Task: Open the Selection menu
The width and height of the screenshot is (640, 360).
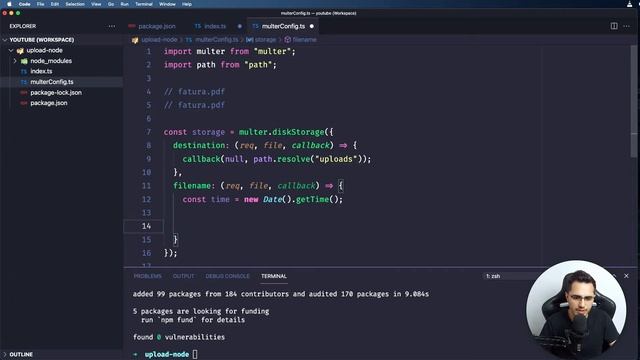Action: 75,4
